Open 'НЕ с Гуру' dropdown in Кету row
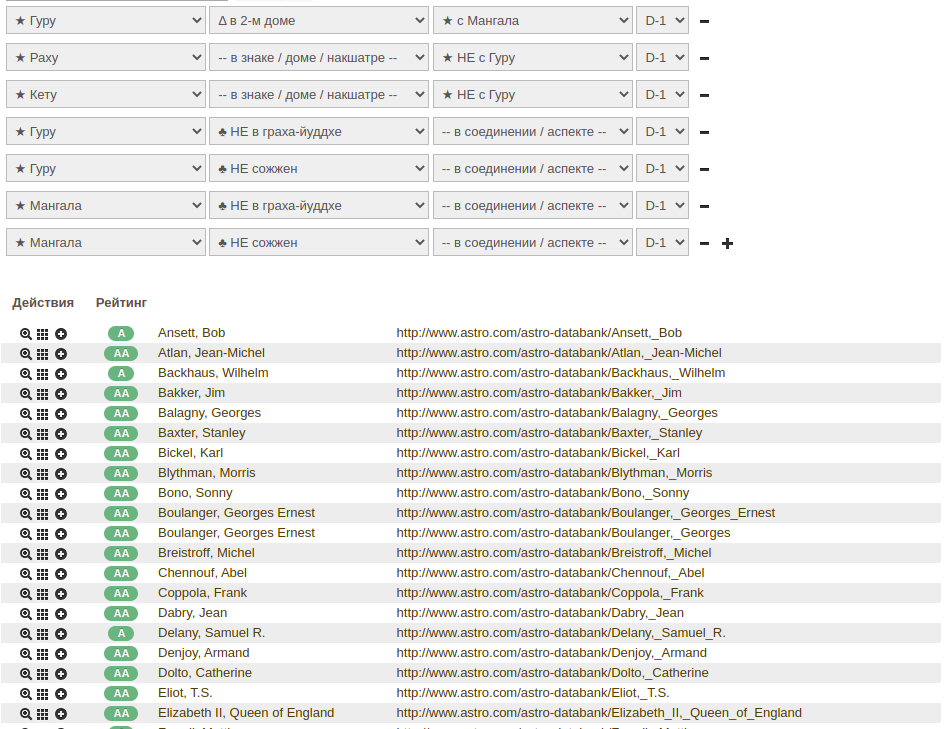Viewport: 950px width, 729px height. pos(533,95)
